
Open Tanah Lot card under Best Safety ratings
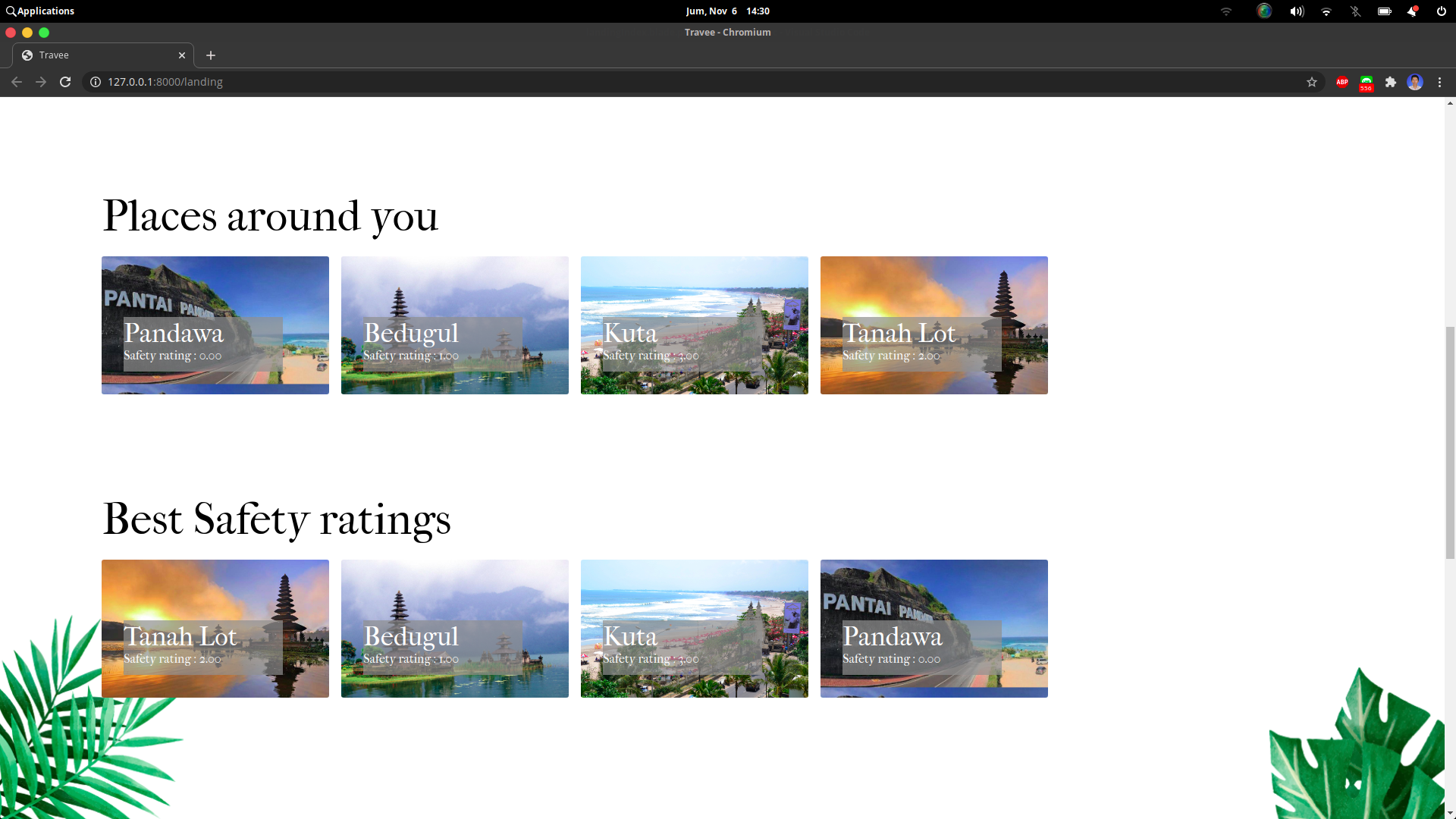[x=215, y=628]
